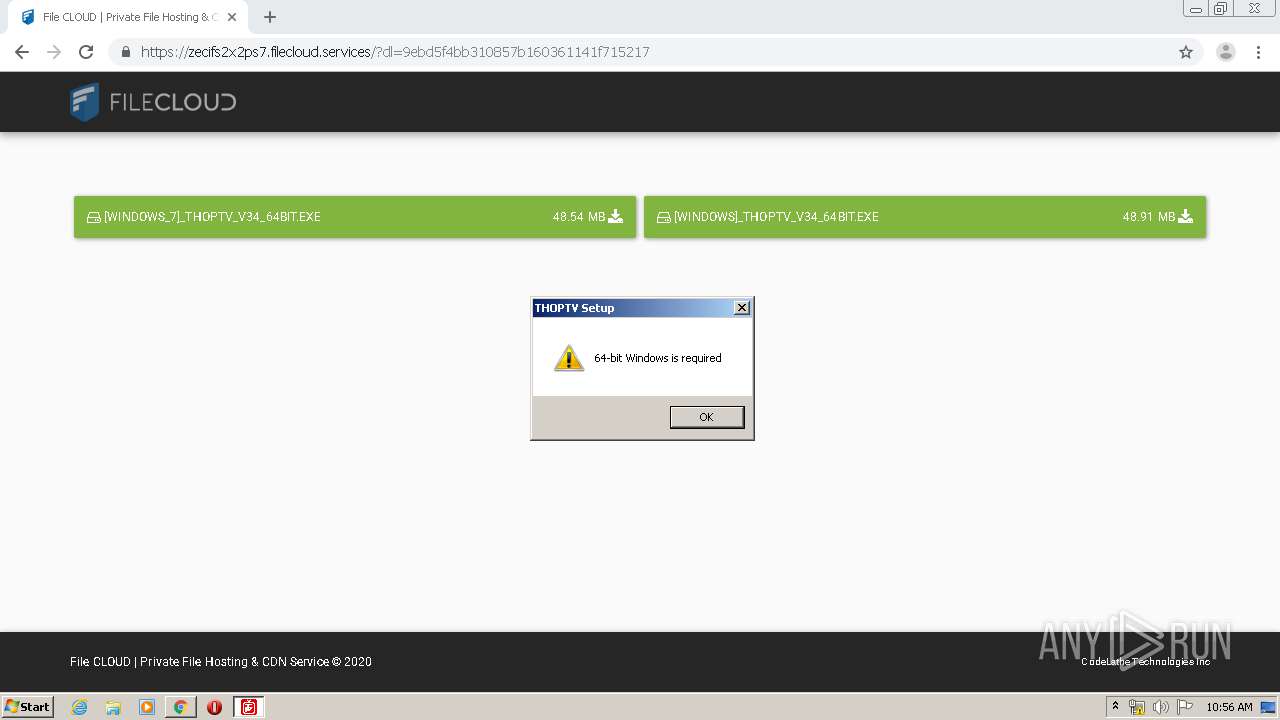Screen dimensions: 1280x720
Task: Select the File CLOUD browser tab
Action: click(128, 17)
